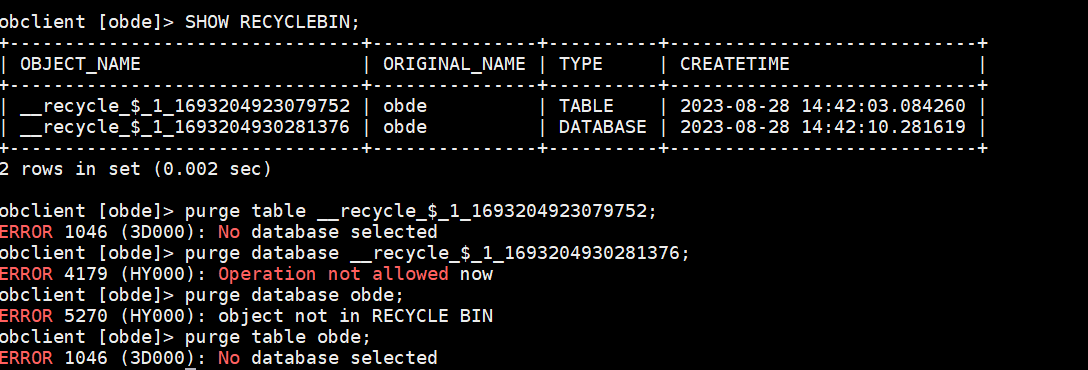Screen dimensions: 1088x370
Task: Click the ORIGINAL_NAME column header
Action: (x=454, y=64)
